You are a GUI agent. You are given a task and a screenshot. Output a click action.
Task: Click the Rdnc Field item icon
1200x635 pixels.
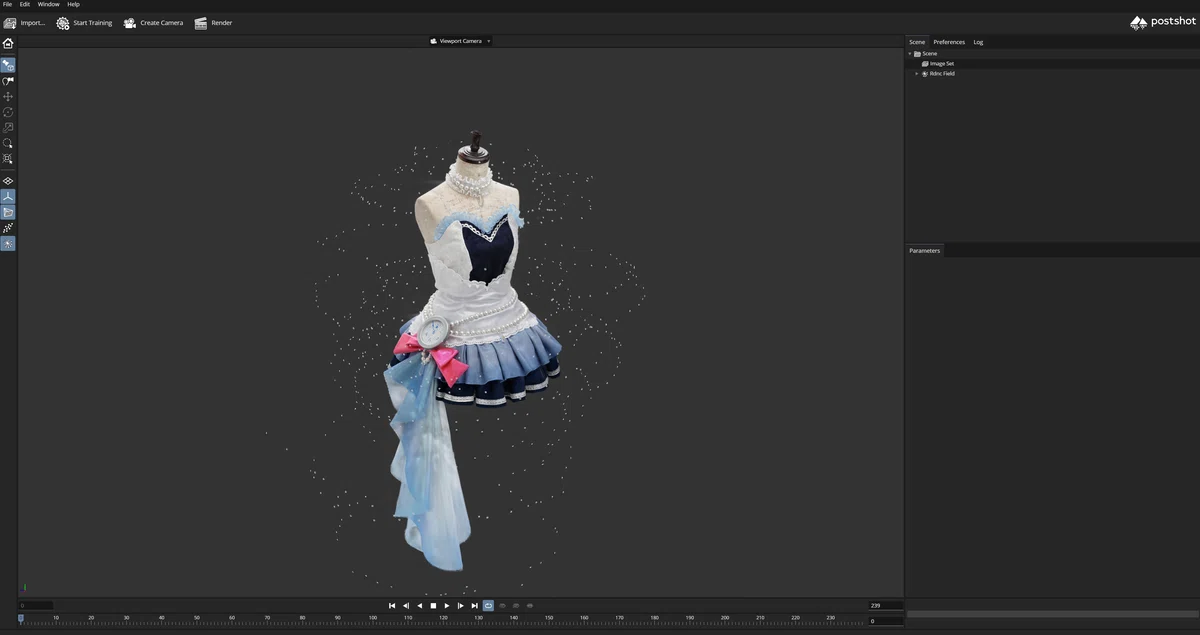(925, 73)
